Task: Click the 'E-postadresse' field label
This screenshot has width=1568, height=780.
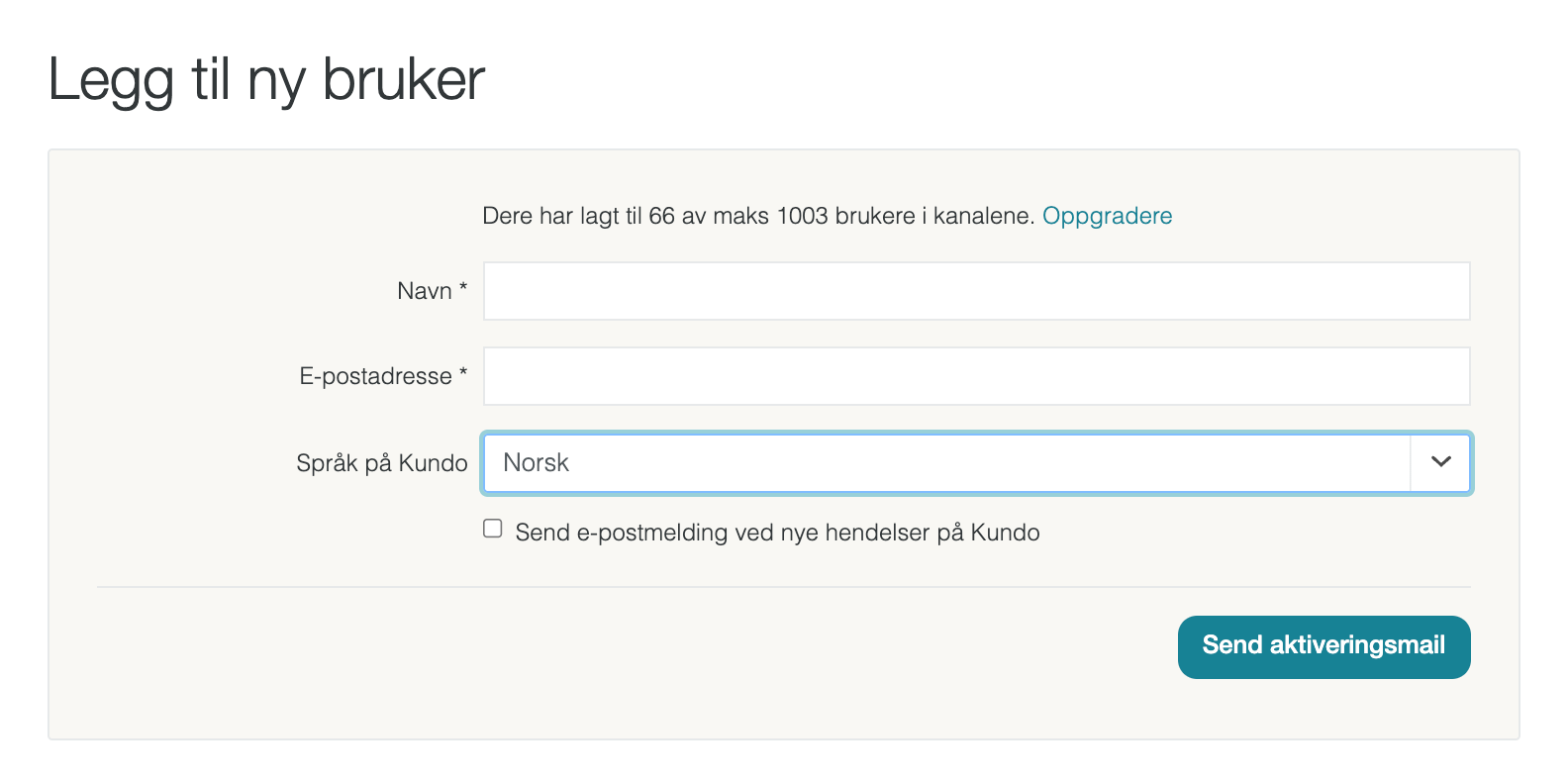Action: [x=375, y=376]
